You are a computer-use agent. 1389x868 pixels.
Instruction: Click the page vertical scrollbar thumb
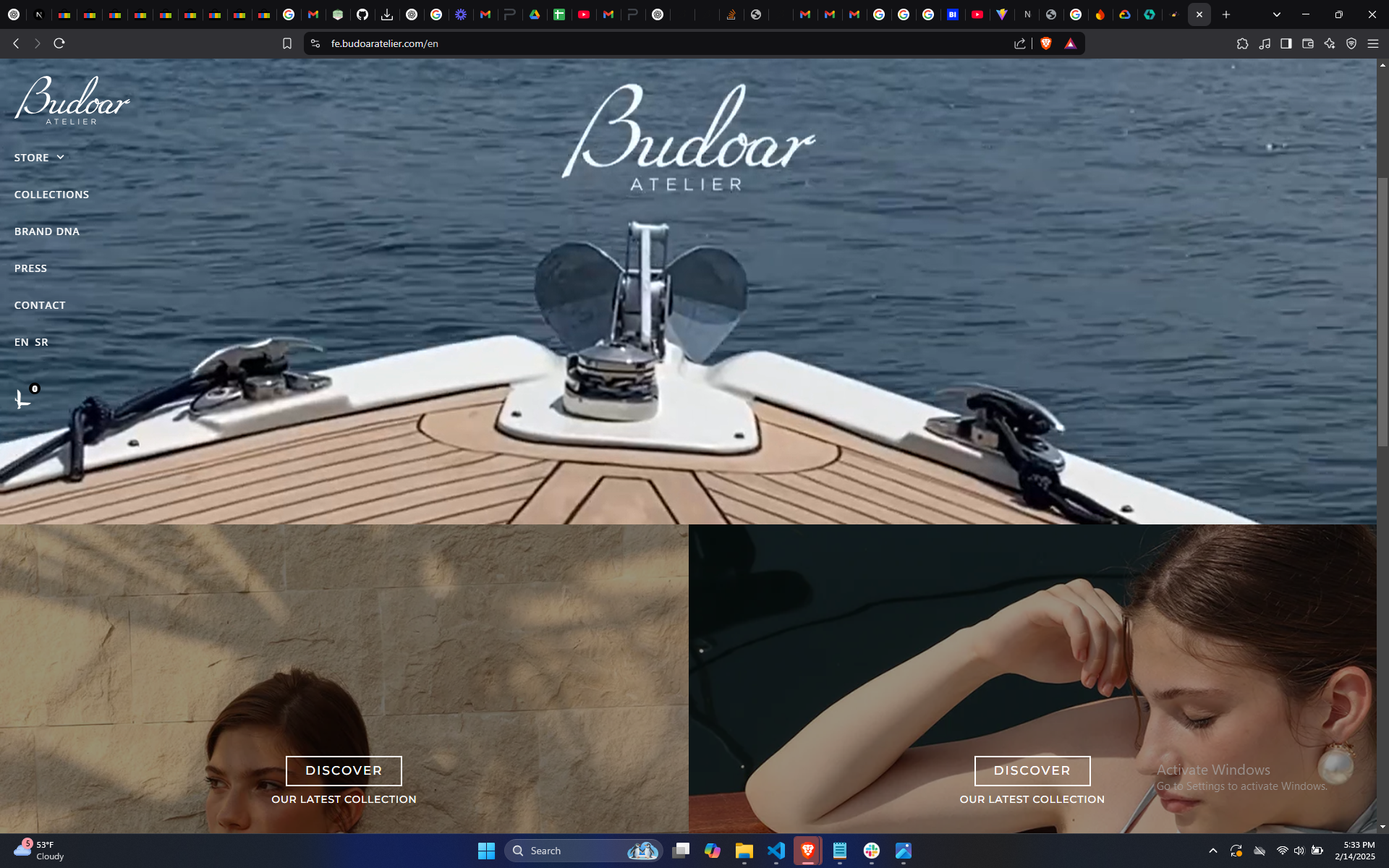click(x=1382, y=311)
